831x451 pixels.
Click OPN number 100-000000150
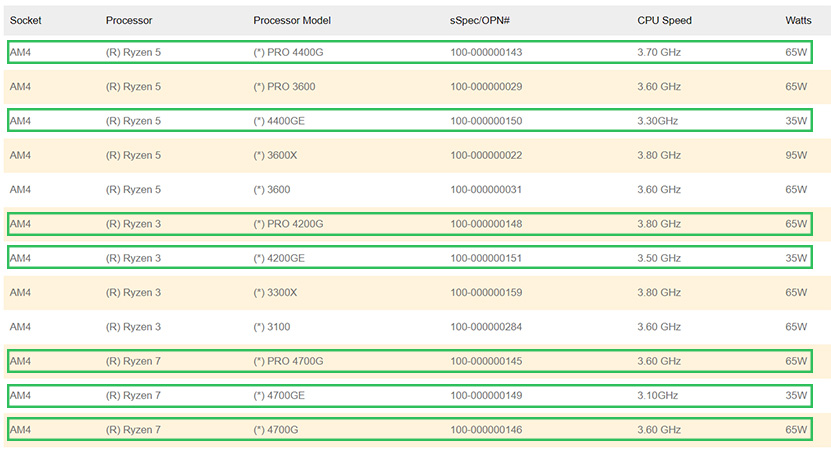pos(486,121)
